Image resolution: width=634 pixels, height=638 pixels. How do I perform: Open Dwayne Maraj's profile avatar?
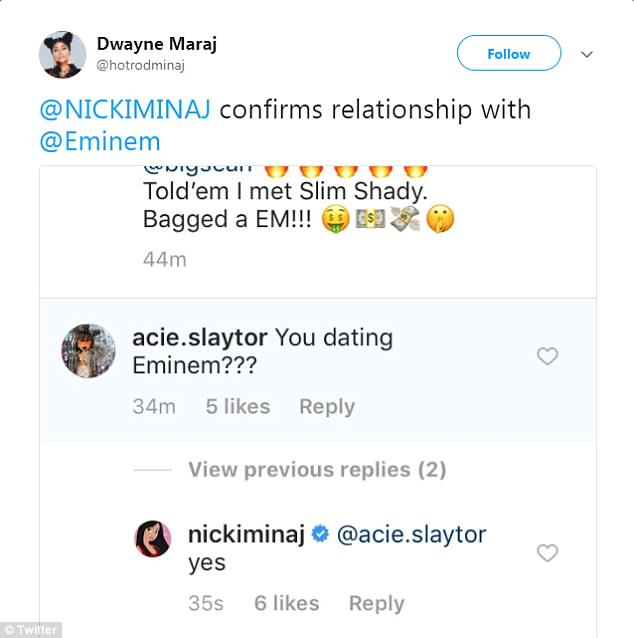(62, 54)
